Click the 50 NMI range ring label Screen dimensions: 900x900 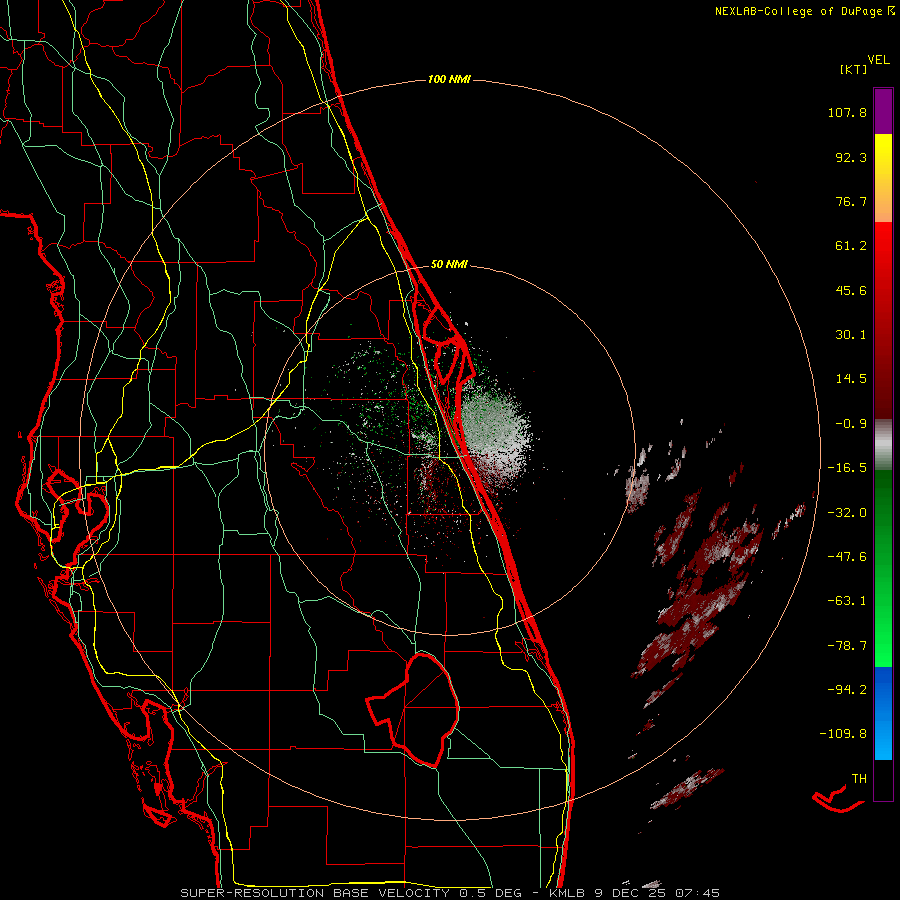coord(449,264)
